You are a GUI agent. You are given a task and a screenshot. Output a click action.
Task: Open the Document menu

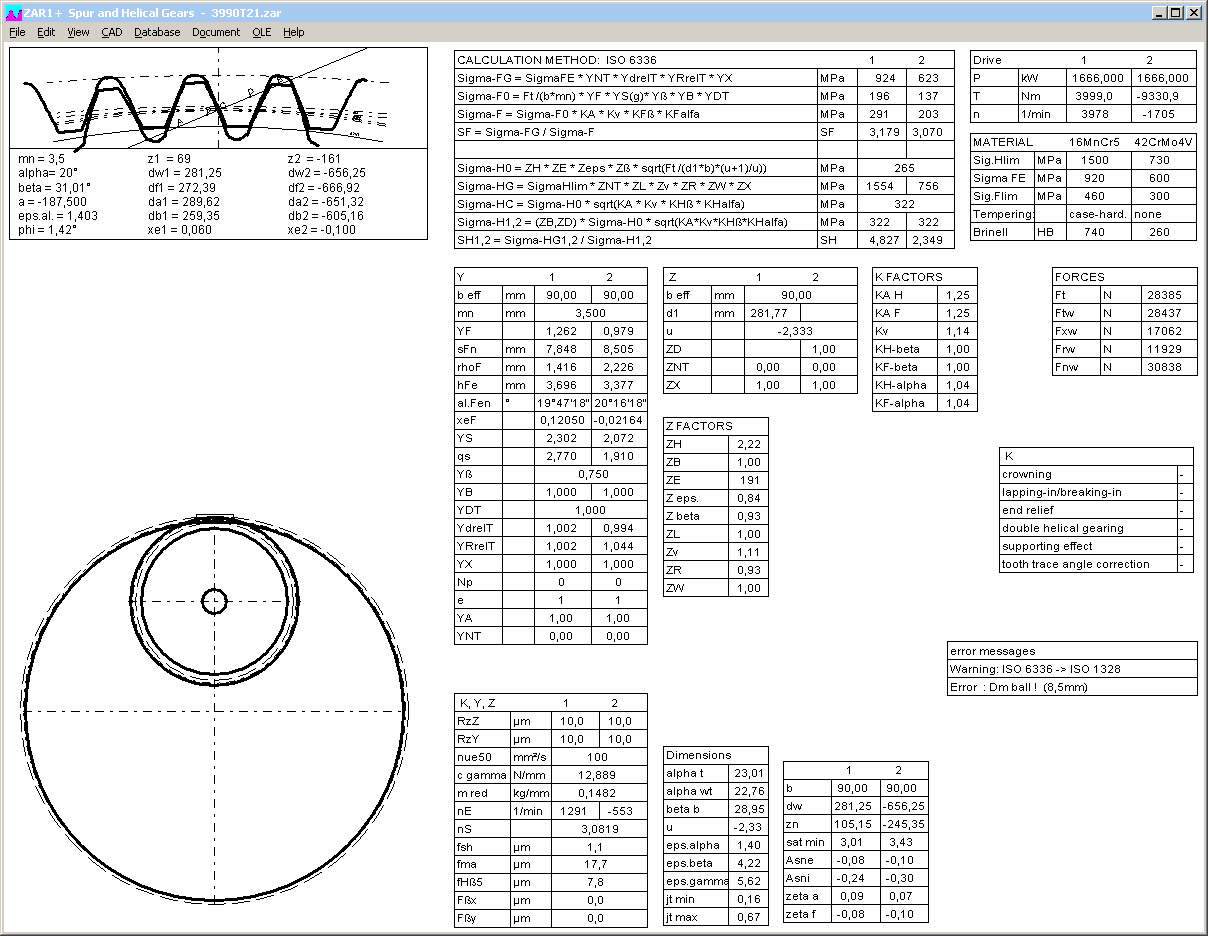216,32
